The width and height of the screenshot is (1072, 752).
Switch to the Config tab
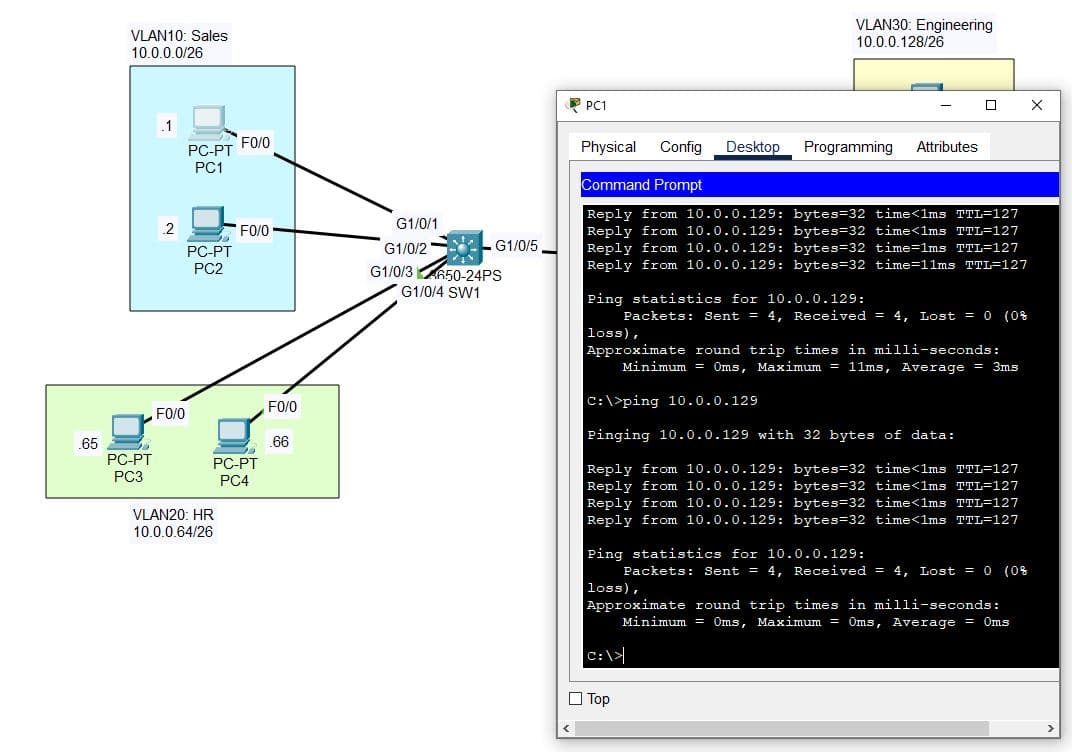point(680,147)
